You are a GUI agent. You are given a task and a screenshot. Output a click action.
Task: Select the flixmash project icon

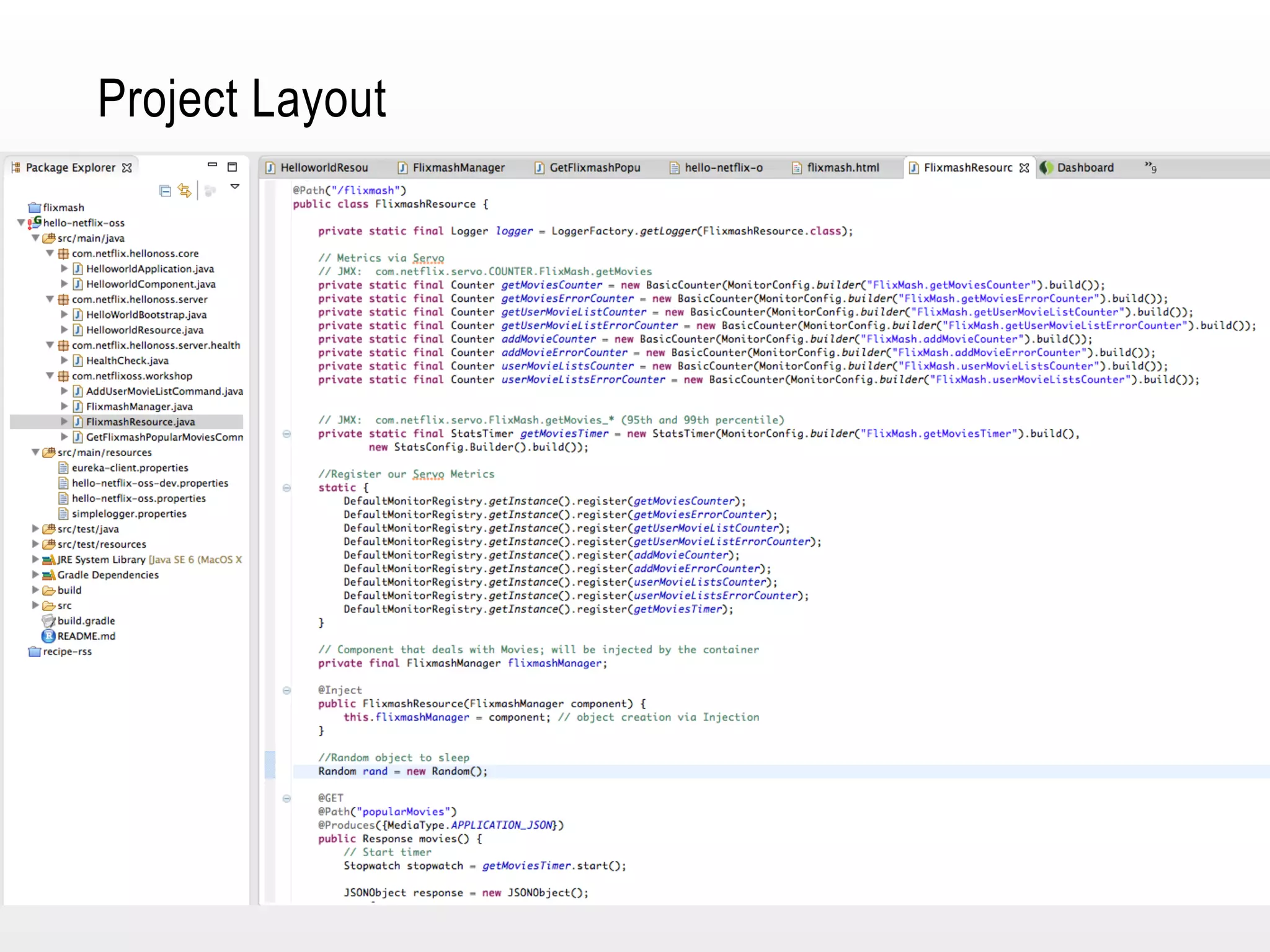35,208
